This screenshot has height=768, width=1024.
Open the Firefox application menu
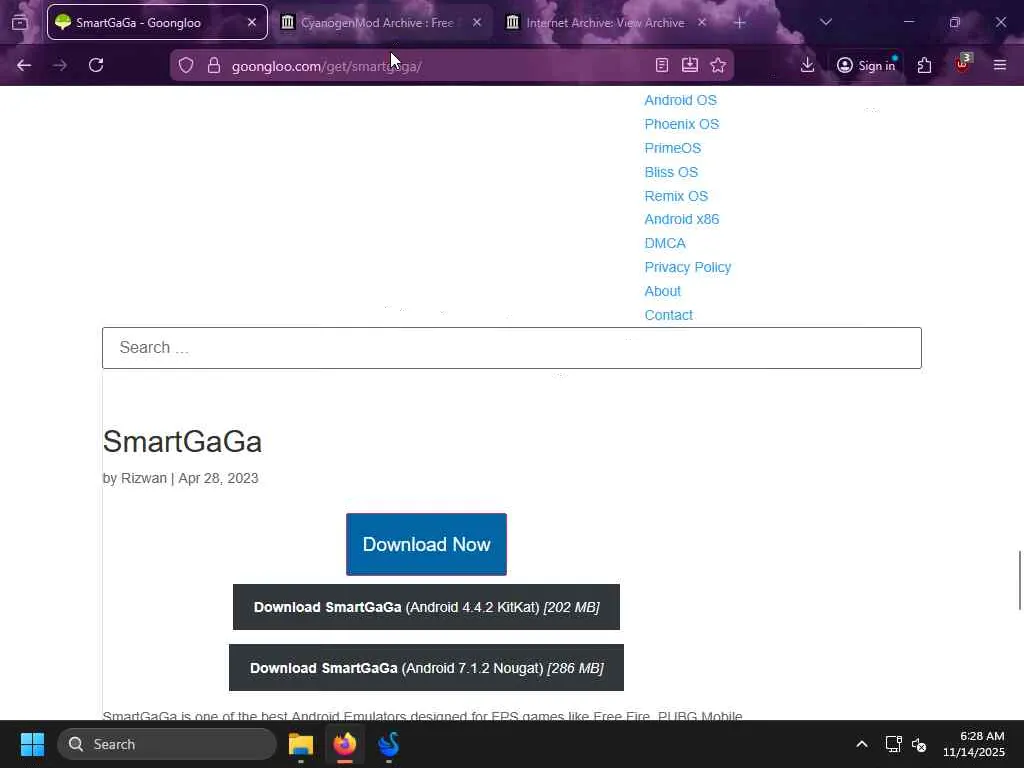coord(1000,65)
